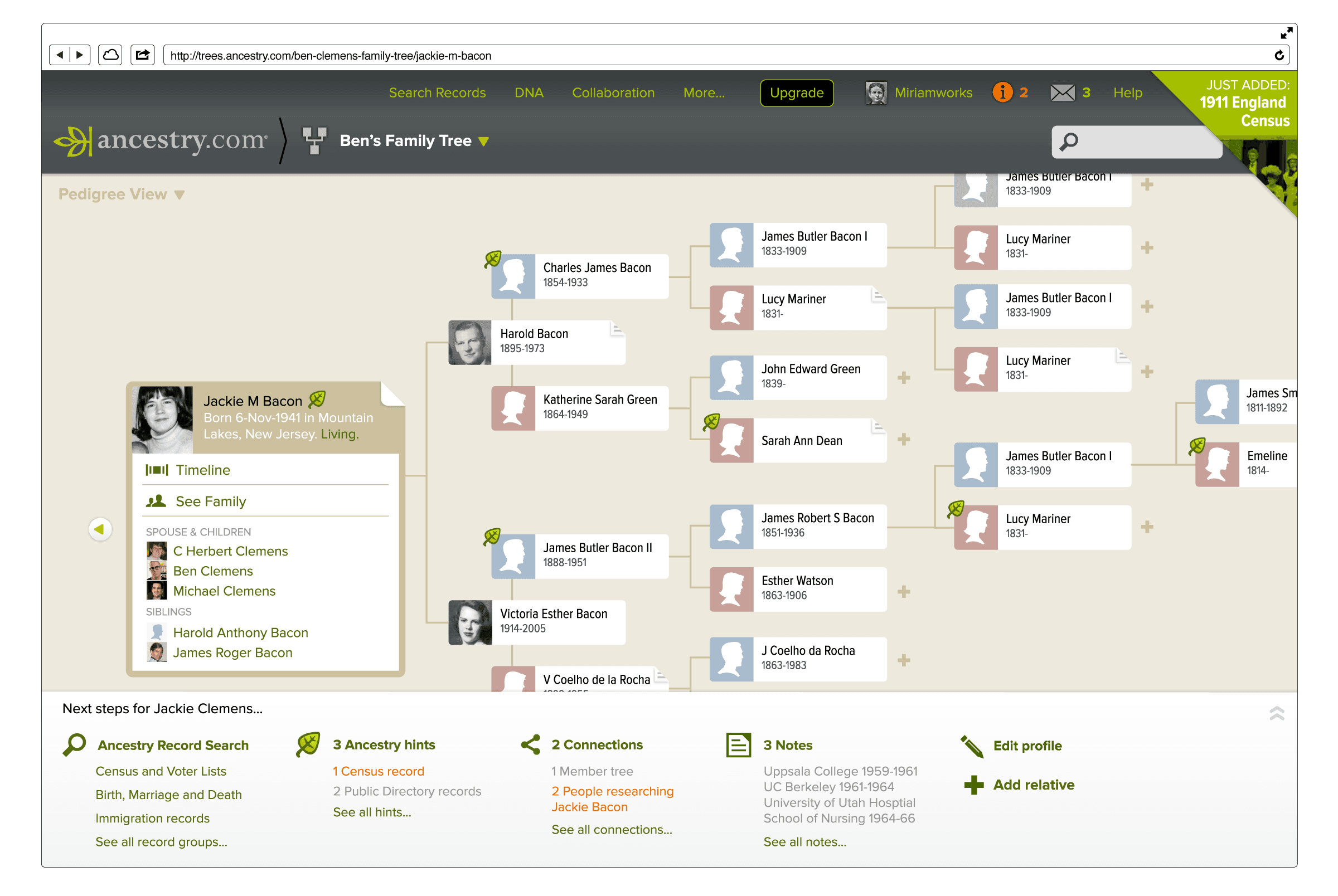Viewport: 1338px width, 896px height.
Task: Open the More... menu
Action: point(704,92)
